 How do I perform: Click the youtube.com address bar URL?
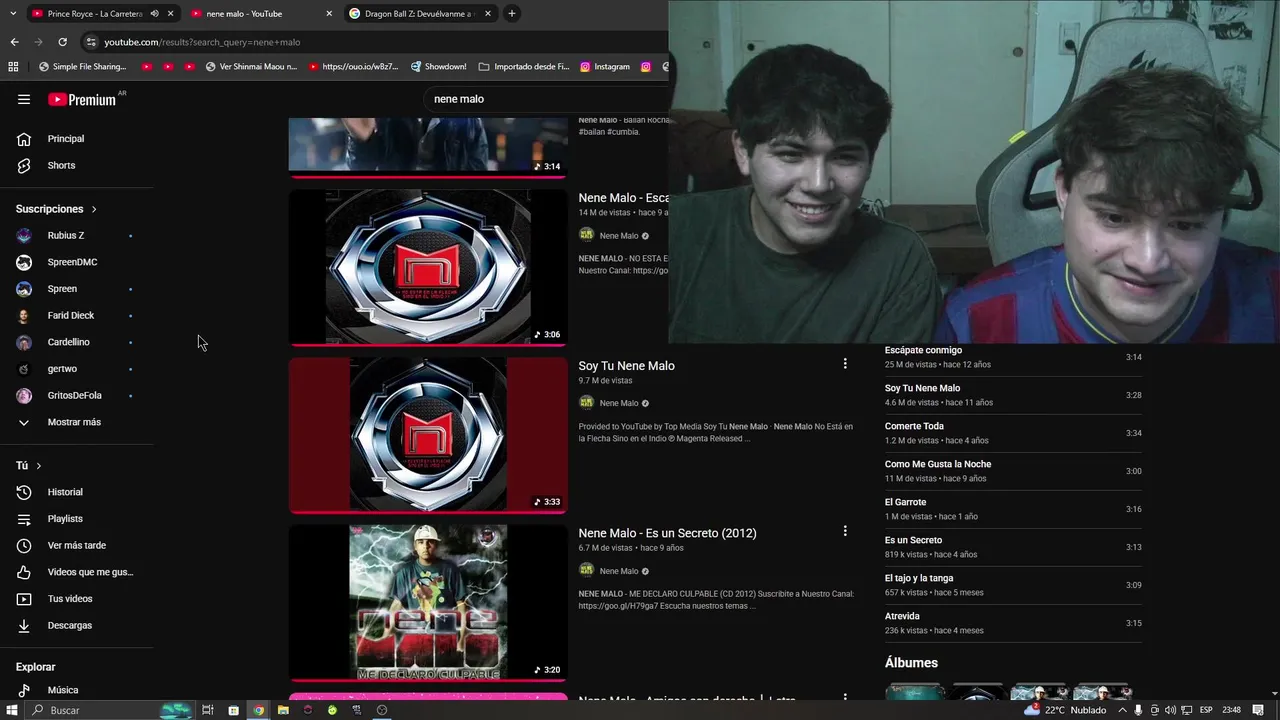202,42
